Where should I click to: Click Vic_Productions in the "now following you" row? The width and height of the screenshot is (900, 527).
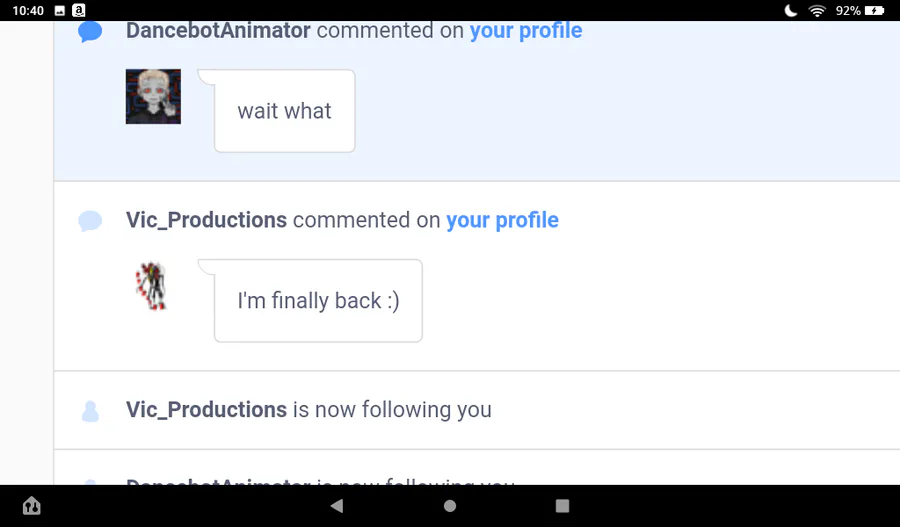click(x=206, y=410)
